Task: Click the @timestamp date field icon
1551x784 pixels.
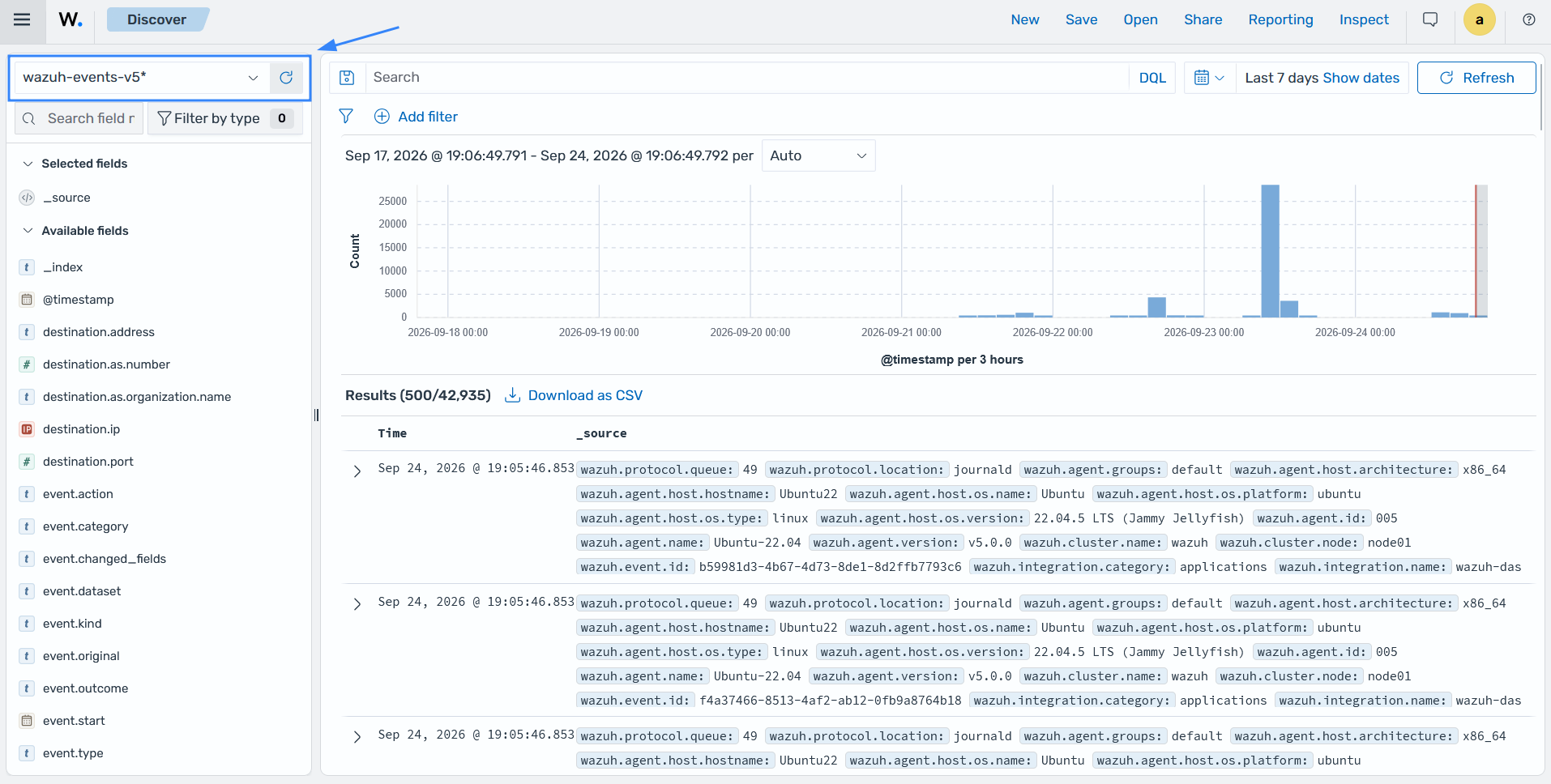Action: point(27,300)
